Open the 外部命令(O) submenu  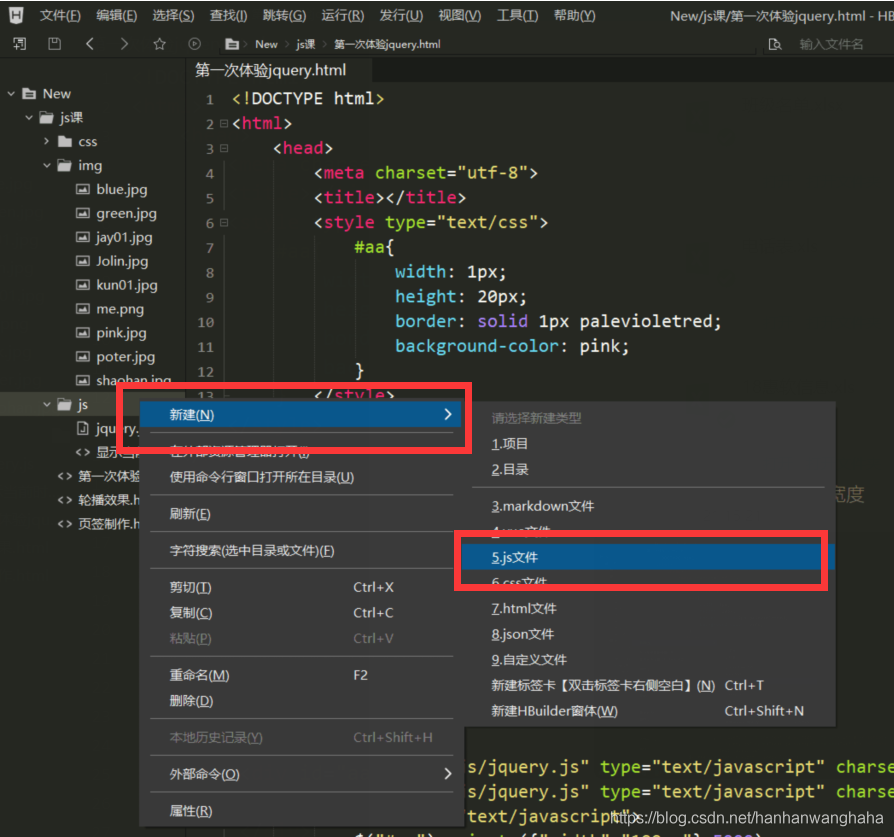[x=302, y=774]
